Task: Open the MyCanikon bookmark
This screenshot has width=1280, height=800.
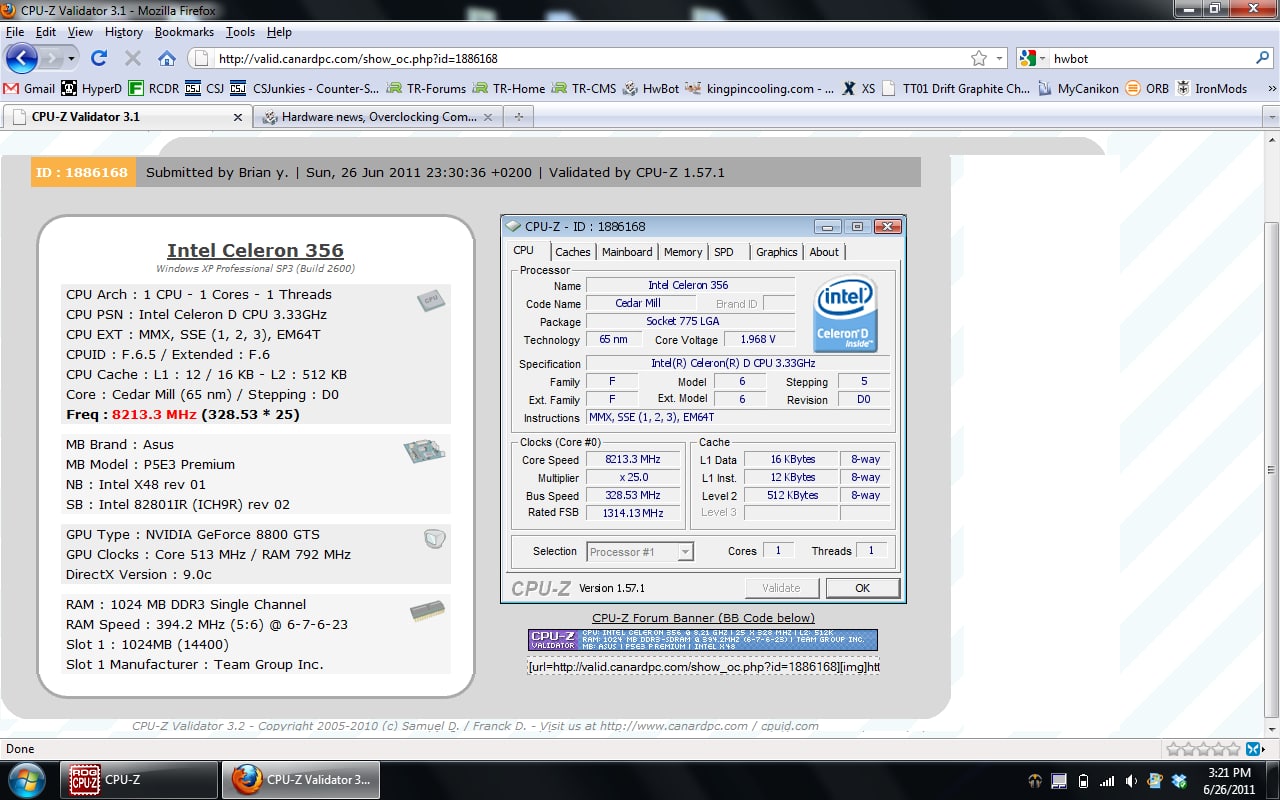Action: (1078, 88)
